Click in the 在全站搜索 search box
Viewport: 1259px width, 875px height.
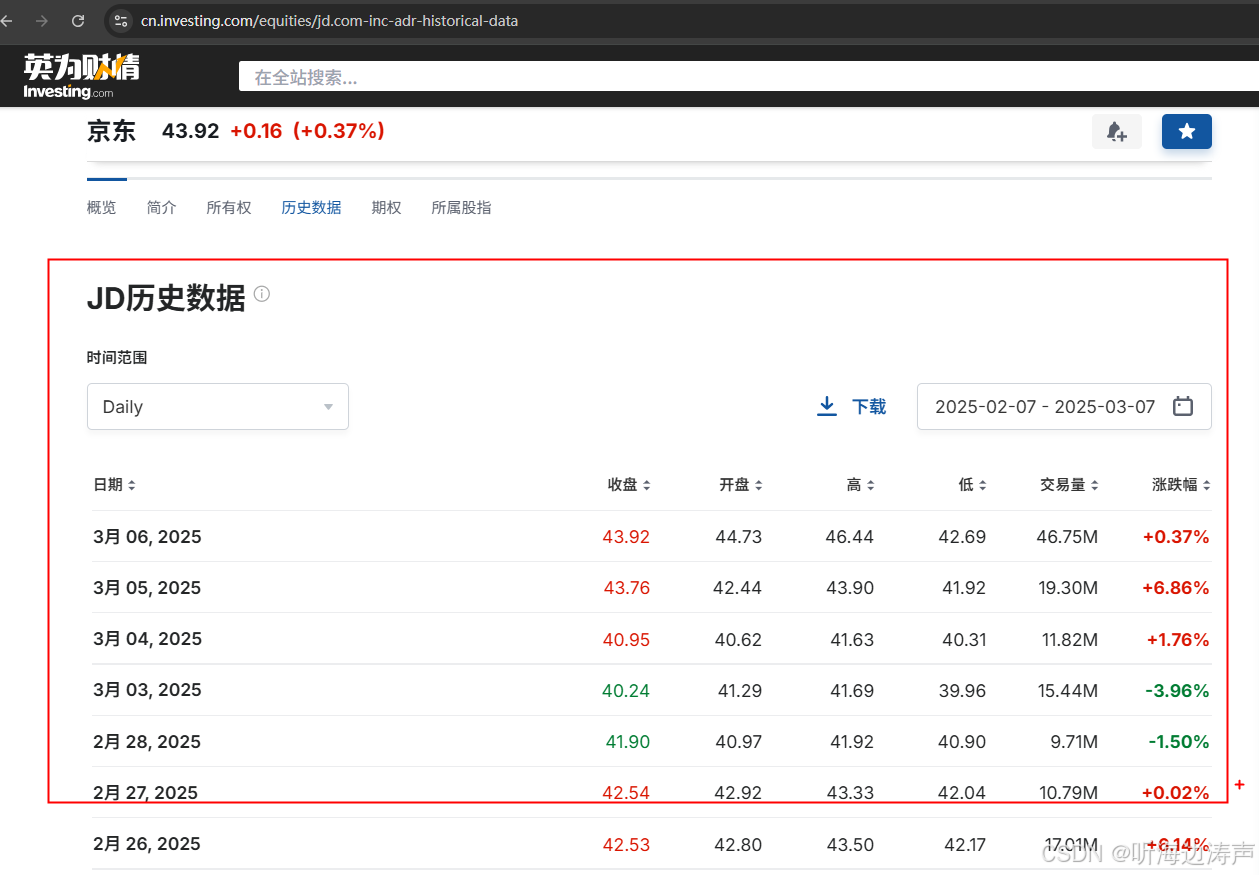click(748, 77)
